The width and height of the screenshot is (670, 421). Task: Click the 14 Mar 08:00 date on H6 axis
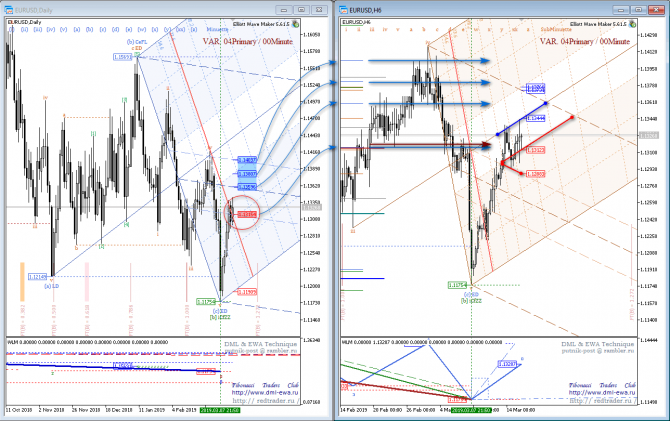(520, 410)
